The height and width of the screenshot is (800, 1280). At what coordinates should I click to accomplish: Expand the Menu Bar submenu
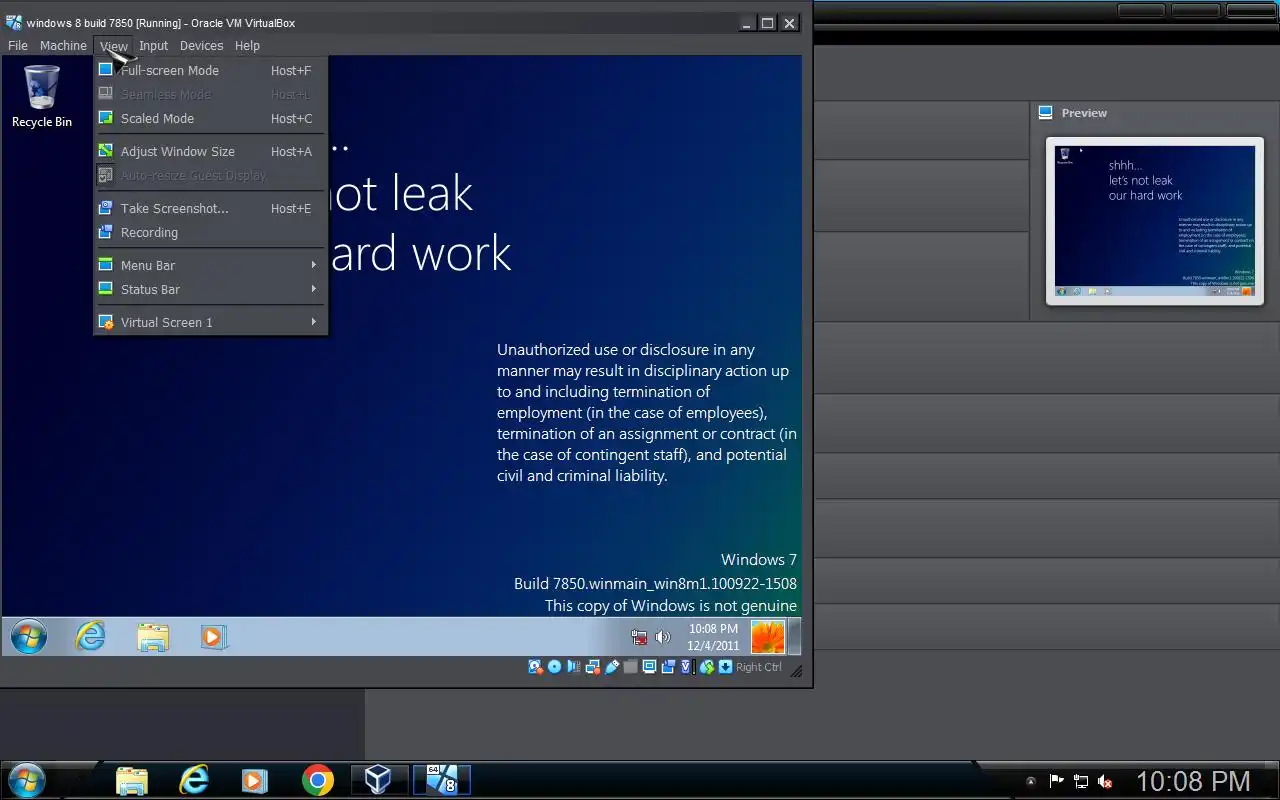(210, 265)
